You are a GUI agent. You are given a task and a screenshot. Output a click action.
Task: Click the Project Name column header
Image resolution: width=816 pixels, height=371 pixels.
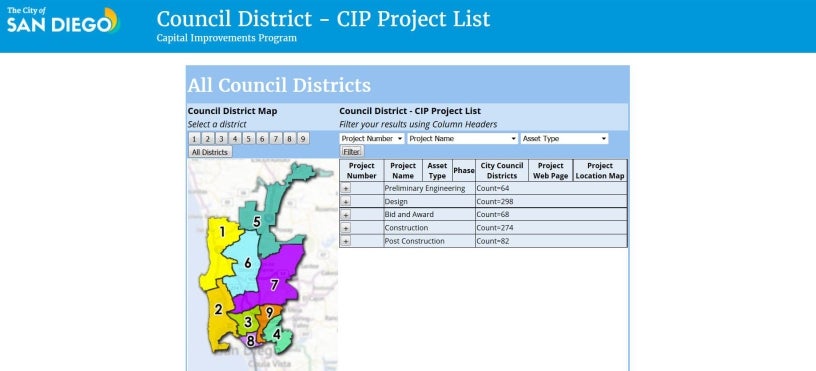point(403,171)
